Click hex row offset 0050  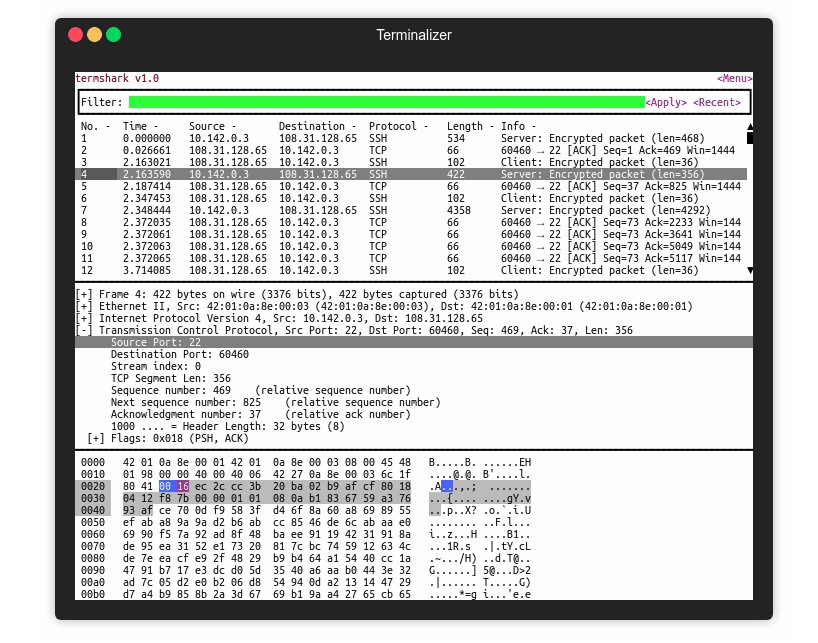(93, 522)
